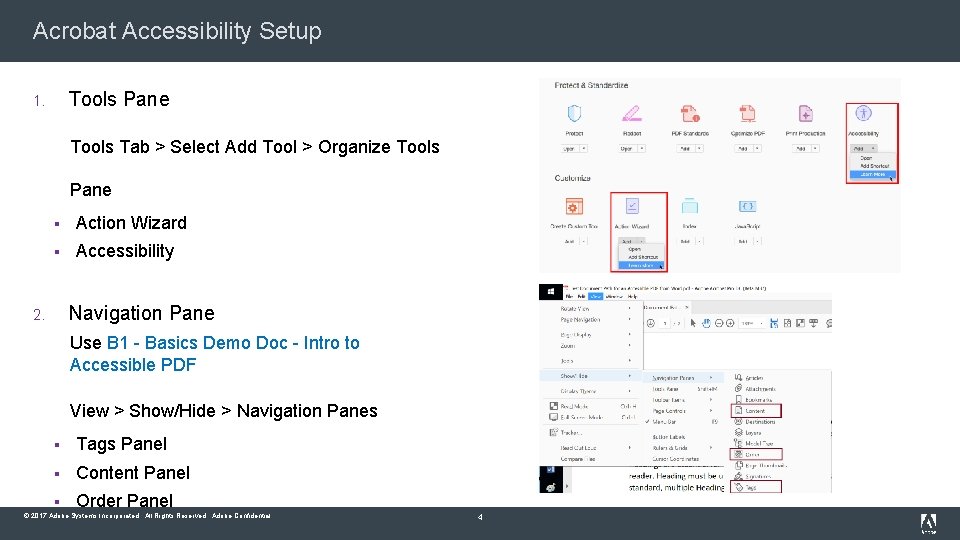Activate the Hand pan tool
Screen dimensions: 960x540
[x=706, y=323]
